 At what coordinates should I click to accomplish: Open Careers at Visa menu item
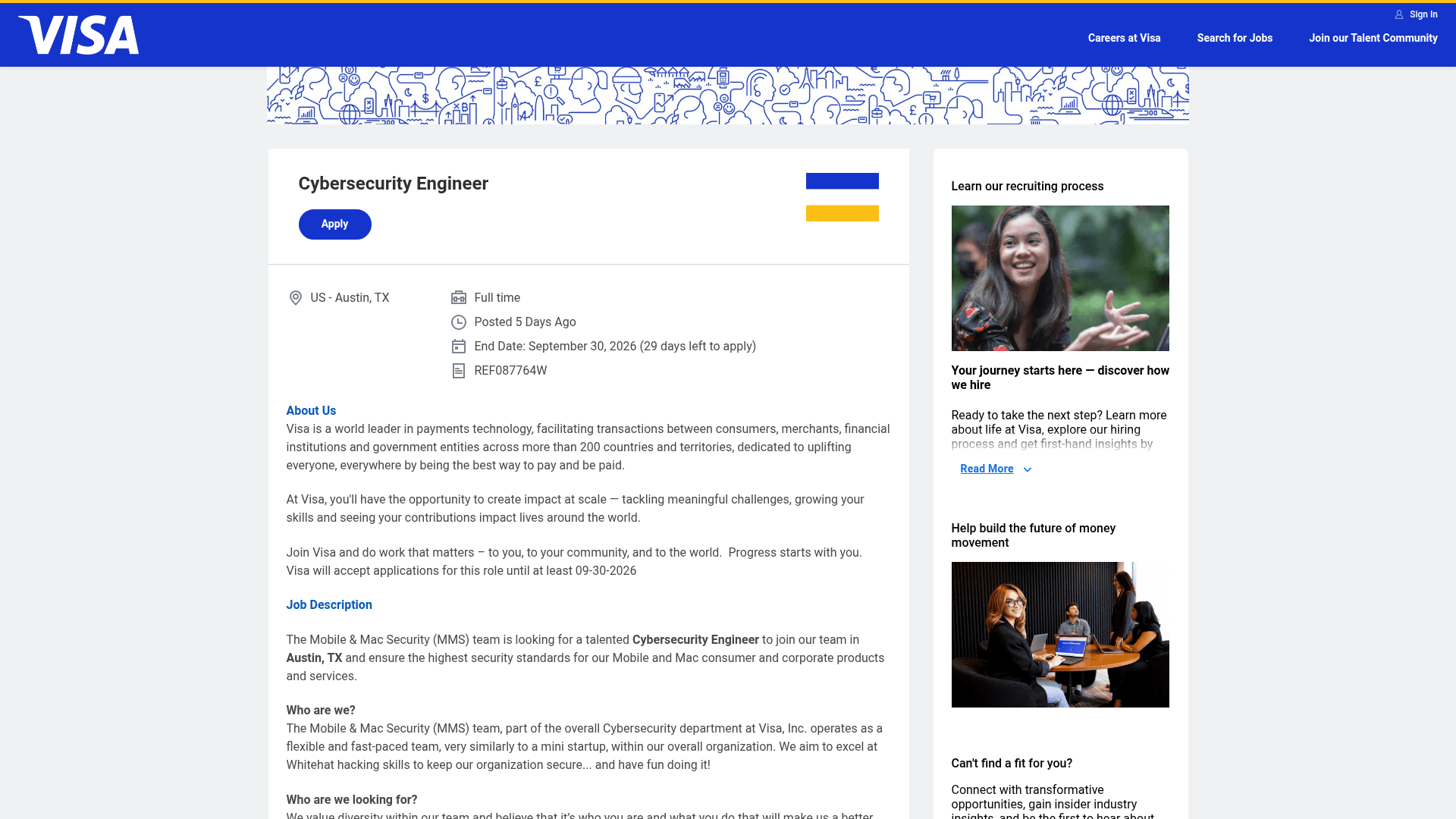coord(1124,38)
